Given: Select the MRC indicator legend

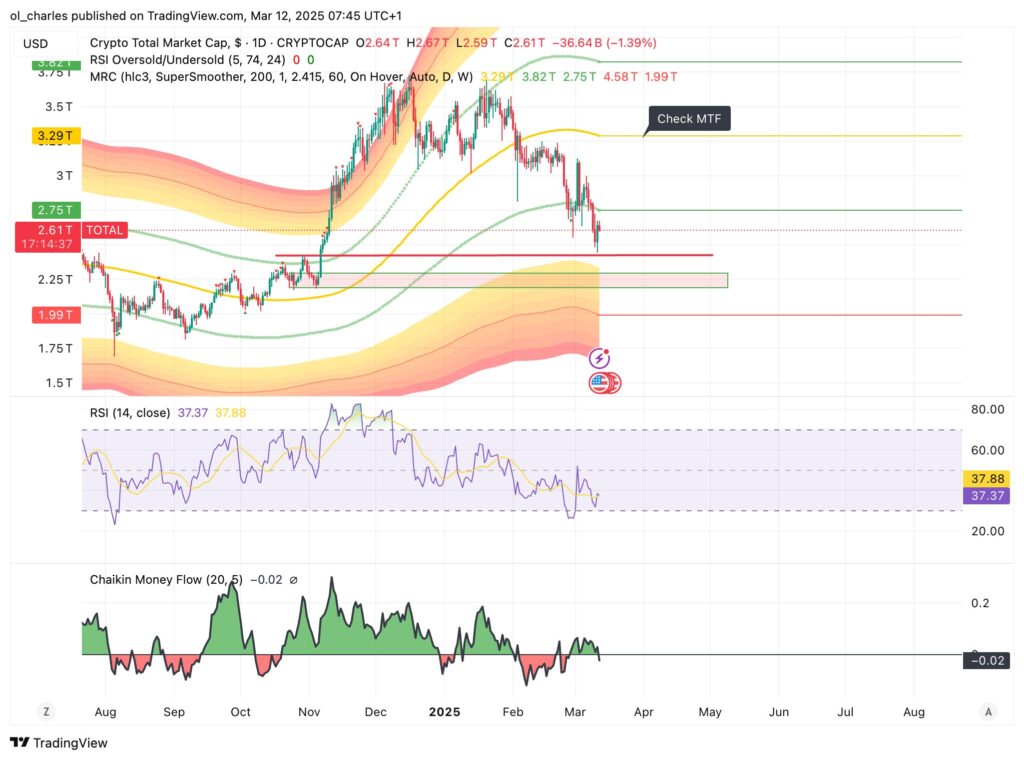Looking at the screenshot, I should 280,76.
